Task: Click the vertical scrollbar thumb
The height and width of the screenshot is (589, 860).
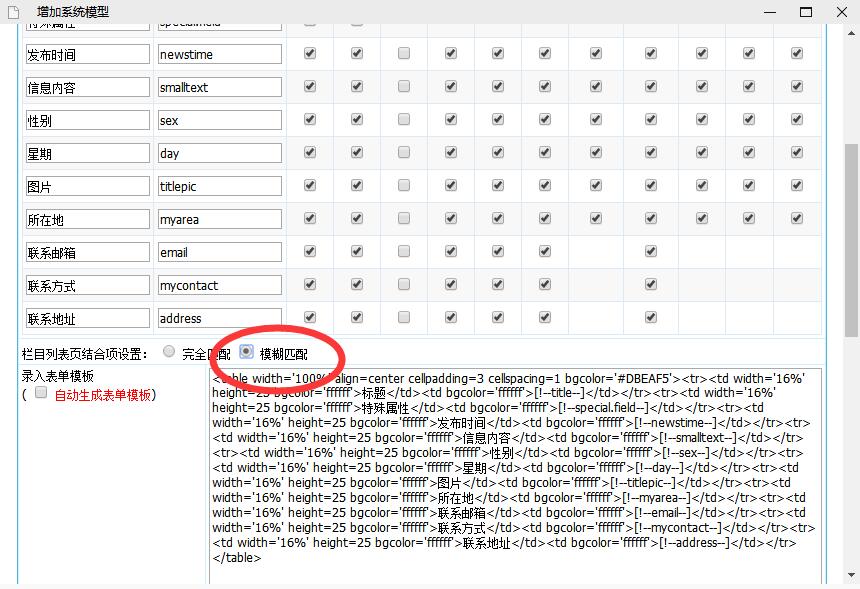Action: click(851, 240)
